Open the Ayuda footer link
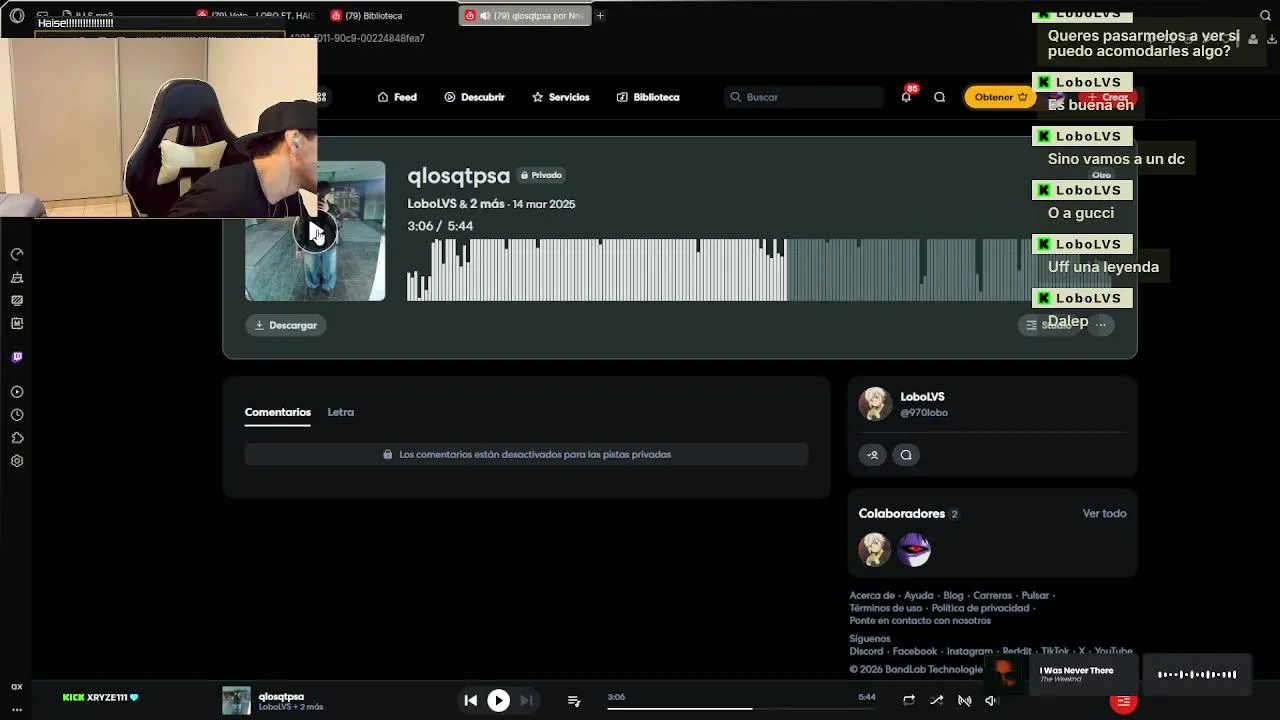 (x=918, y=595)
